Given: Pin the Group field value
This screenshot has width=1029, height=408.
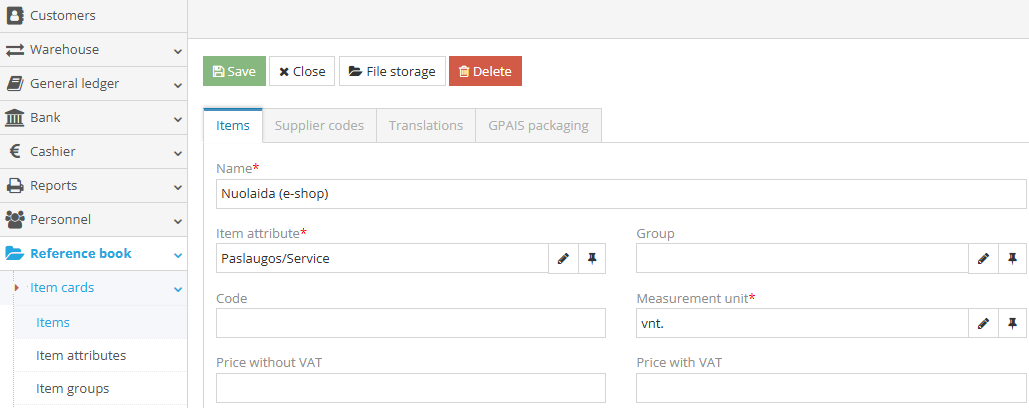Looking at the screenshot, I should (1012, 259).
